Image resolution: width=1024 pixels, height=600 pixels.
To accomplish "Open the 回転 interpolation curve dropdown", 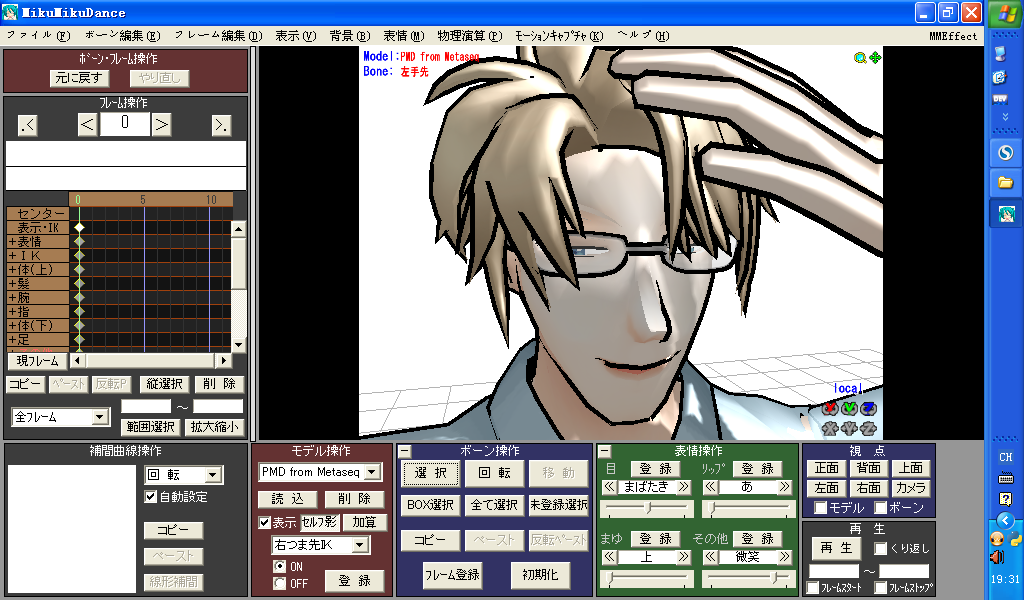I will [x=213, y=475].
